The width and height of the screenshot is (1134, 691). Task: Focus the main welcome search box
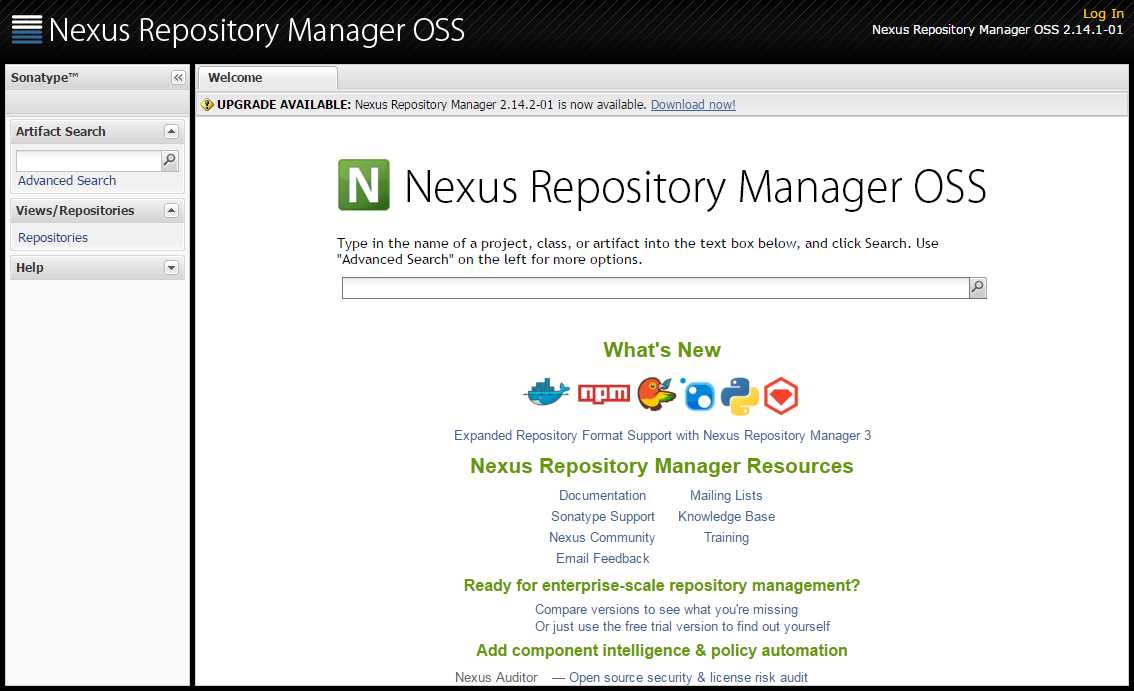(x=655, y=288)
